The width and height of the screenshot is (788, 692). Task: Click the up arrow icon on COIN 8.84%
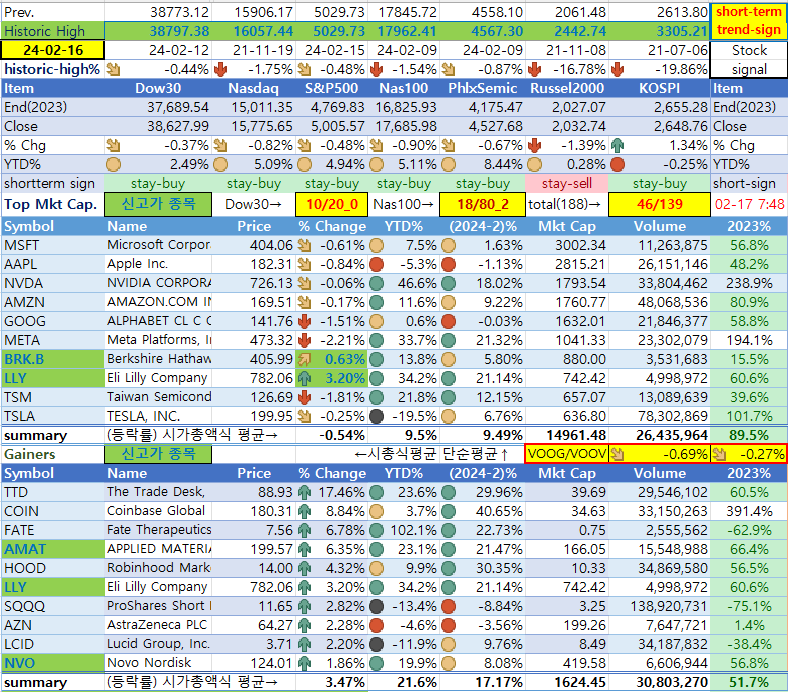304,512
